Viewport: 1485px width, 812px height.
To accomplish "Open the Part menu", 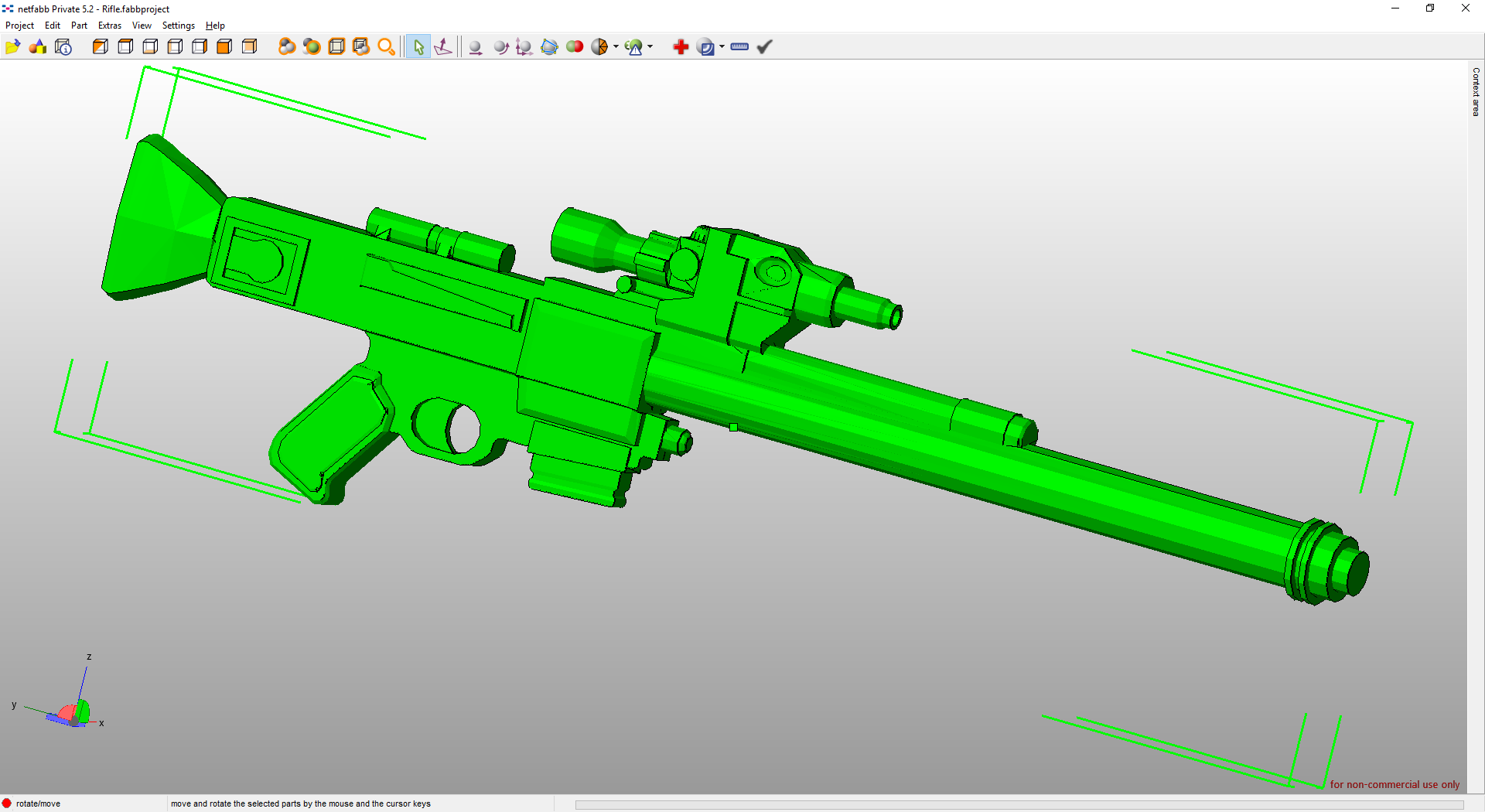I will tap(79, 26).
